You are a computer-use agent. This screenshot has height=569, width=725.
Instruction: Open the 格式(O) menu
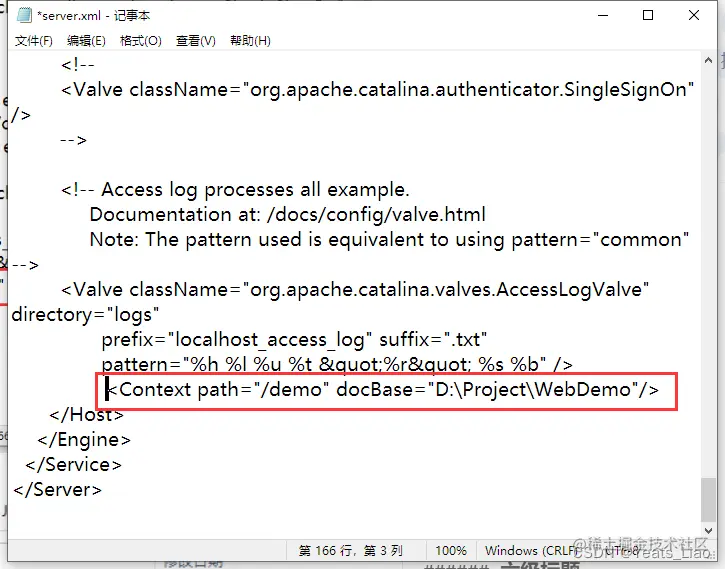click(141, 41)
